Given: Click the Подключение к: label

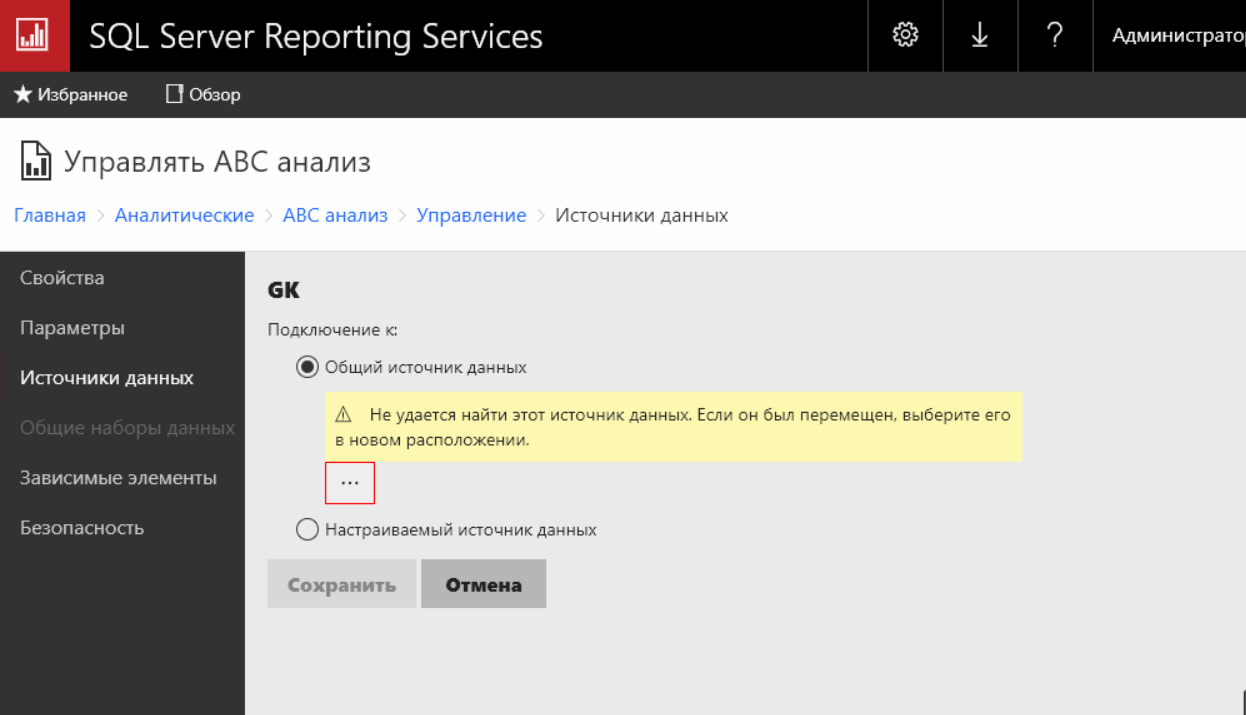Looking at the screenshot, I should pos(332,329).
